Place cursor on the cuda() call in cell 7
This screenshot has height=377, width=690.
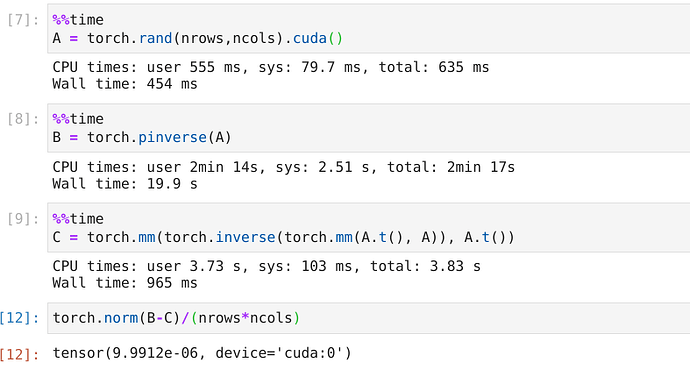318,38
